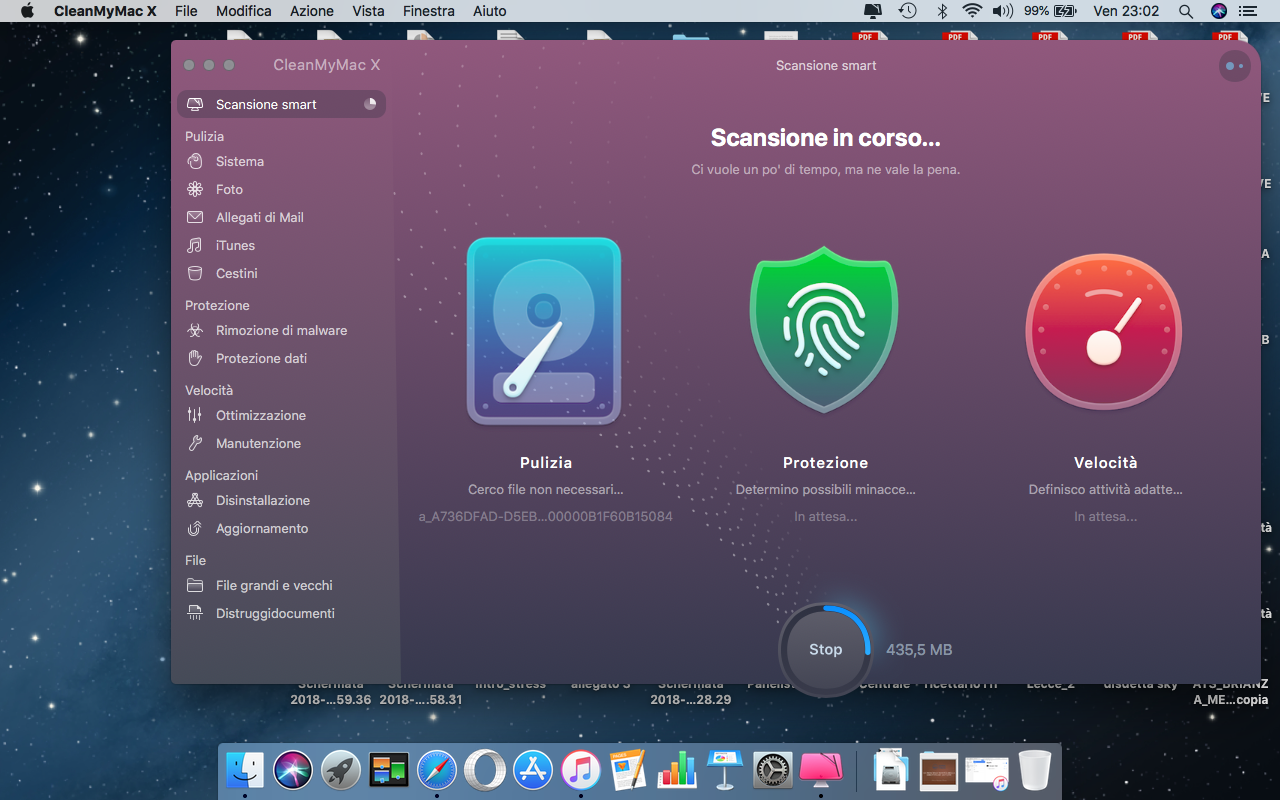Viewport: 1280px width, 800px height.
Task: Click the scanned size 435,5 MB text
Action: [919, 650]
